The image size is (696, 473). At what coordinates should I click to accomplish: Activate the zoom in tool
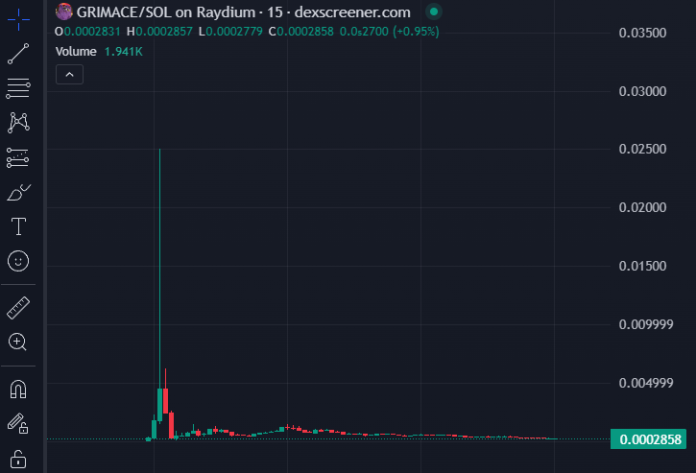click(18, 342)
